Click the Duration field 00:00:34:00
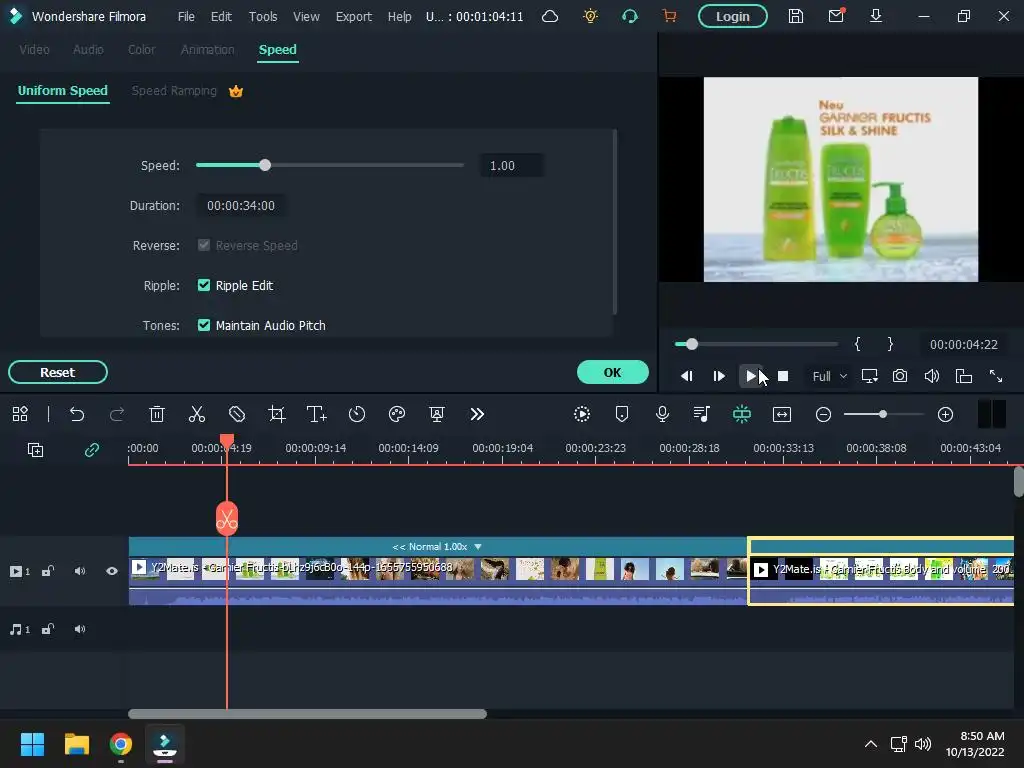This screenshot has width=1024, height=768. (241, 205)
